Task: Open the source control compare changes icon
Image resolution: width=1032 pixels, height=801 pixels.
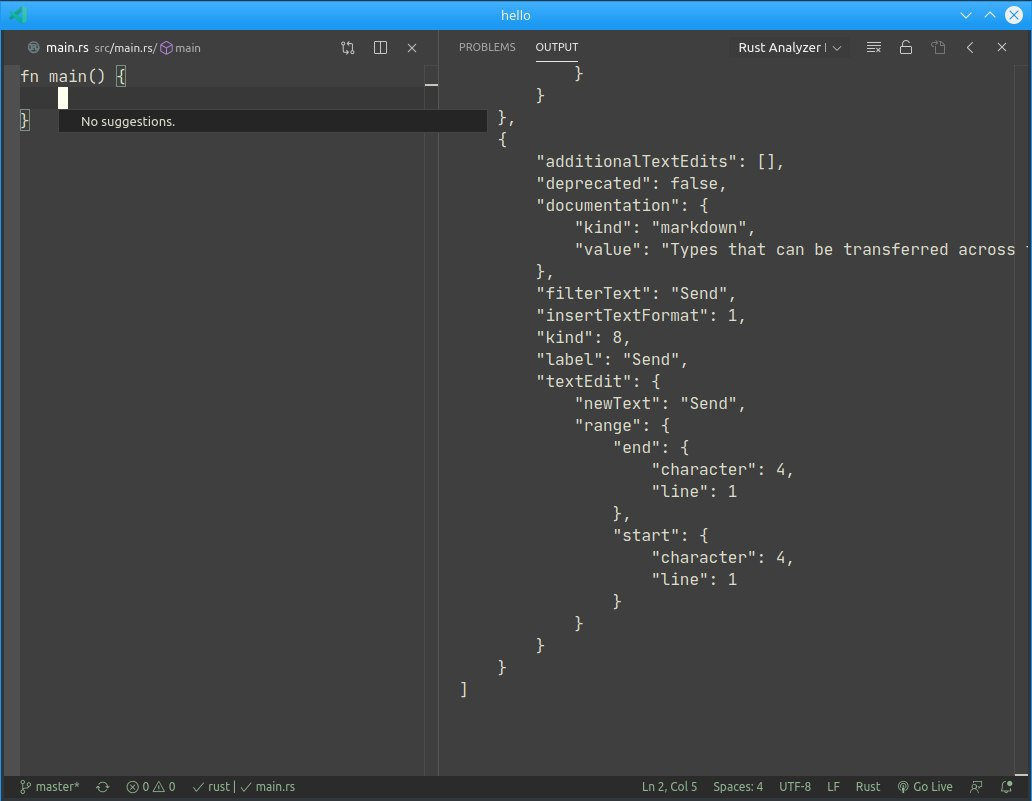Action: [348, 48]
